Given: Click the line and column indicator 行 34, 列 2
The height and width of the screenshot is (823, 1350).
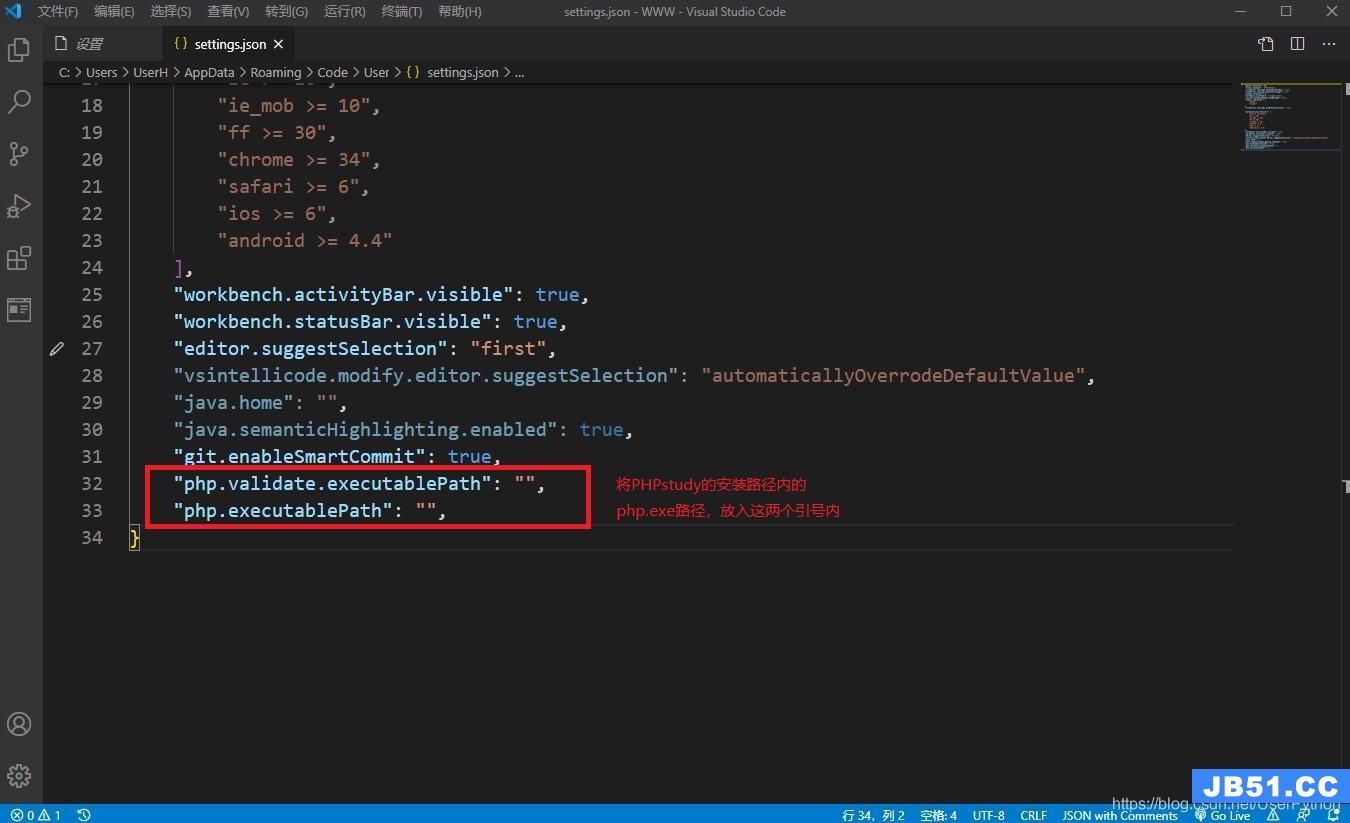Looking at the screenshot, I should click(874, 815).
